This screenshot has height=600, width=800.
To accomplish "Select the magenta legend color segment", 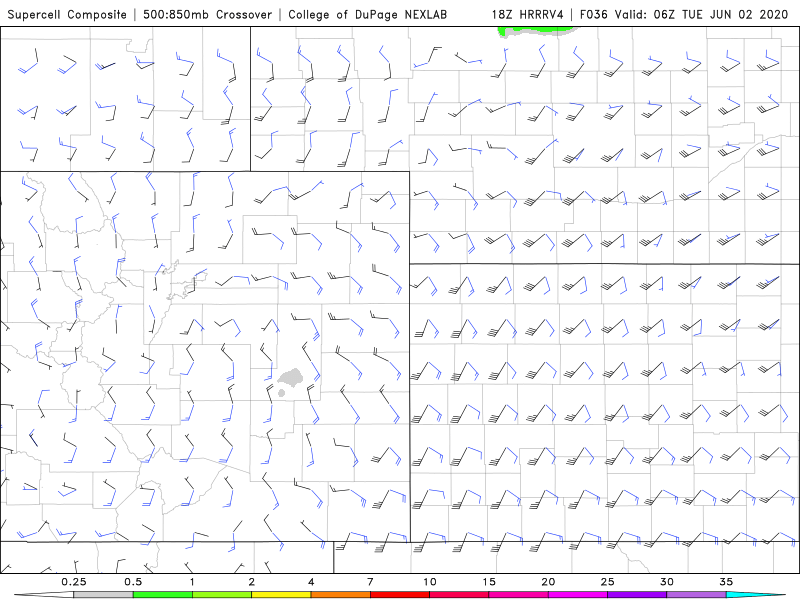I will click(x=578, y=595).
